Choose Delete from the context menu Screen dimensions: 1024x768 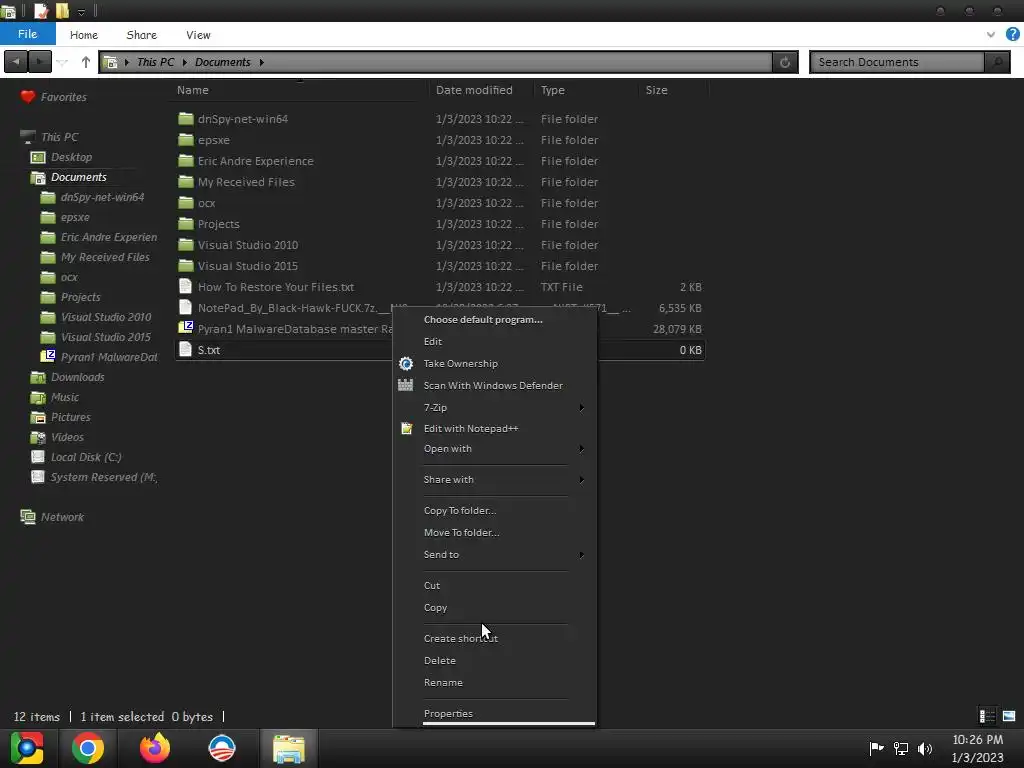point(440,661)
